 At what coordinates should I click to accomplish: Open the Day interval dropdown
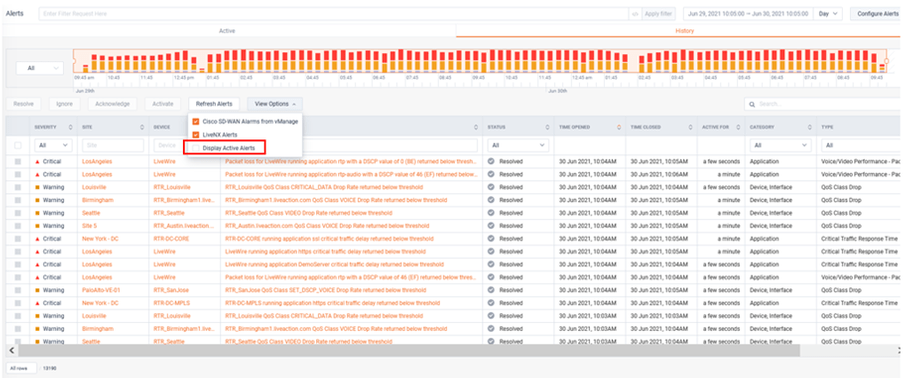[829, 13]
